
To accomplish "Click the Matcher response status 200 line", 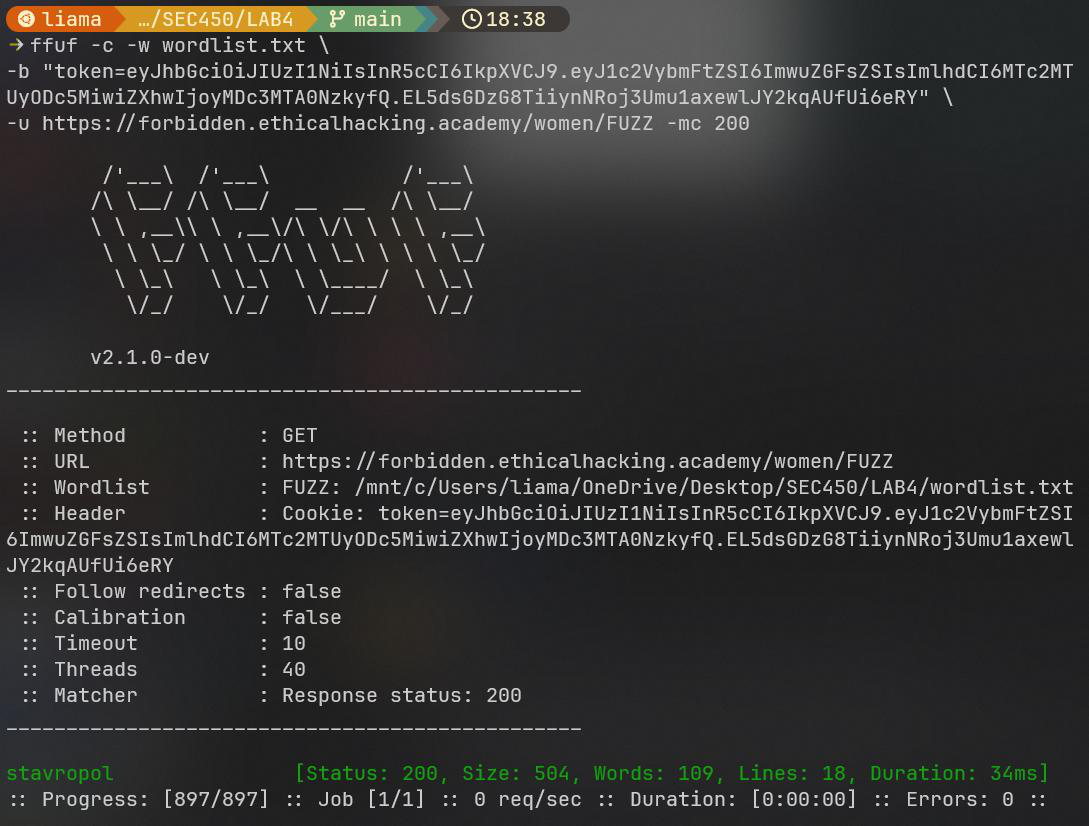I will click(401, 695).
